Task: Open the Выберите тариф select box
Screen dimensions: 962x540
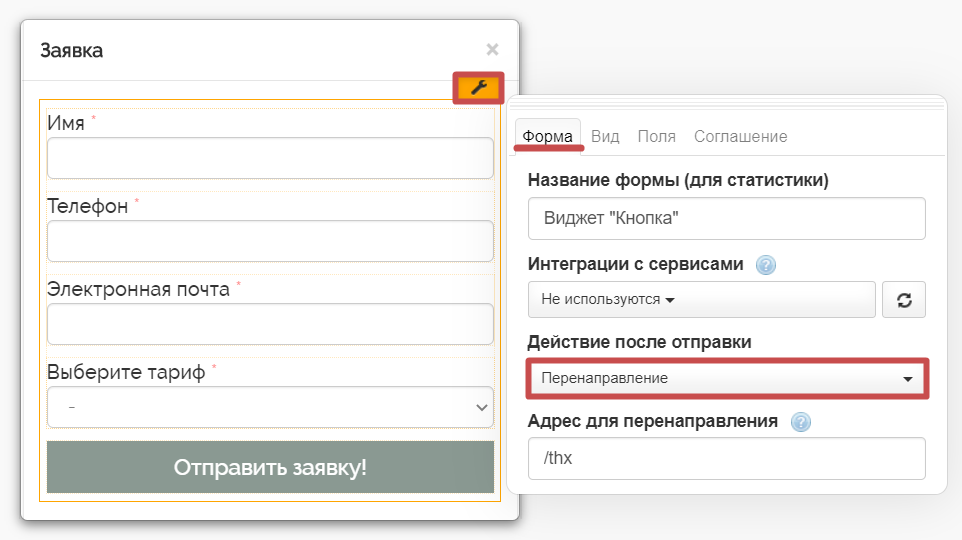Action: (x=270, y=407)
